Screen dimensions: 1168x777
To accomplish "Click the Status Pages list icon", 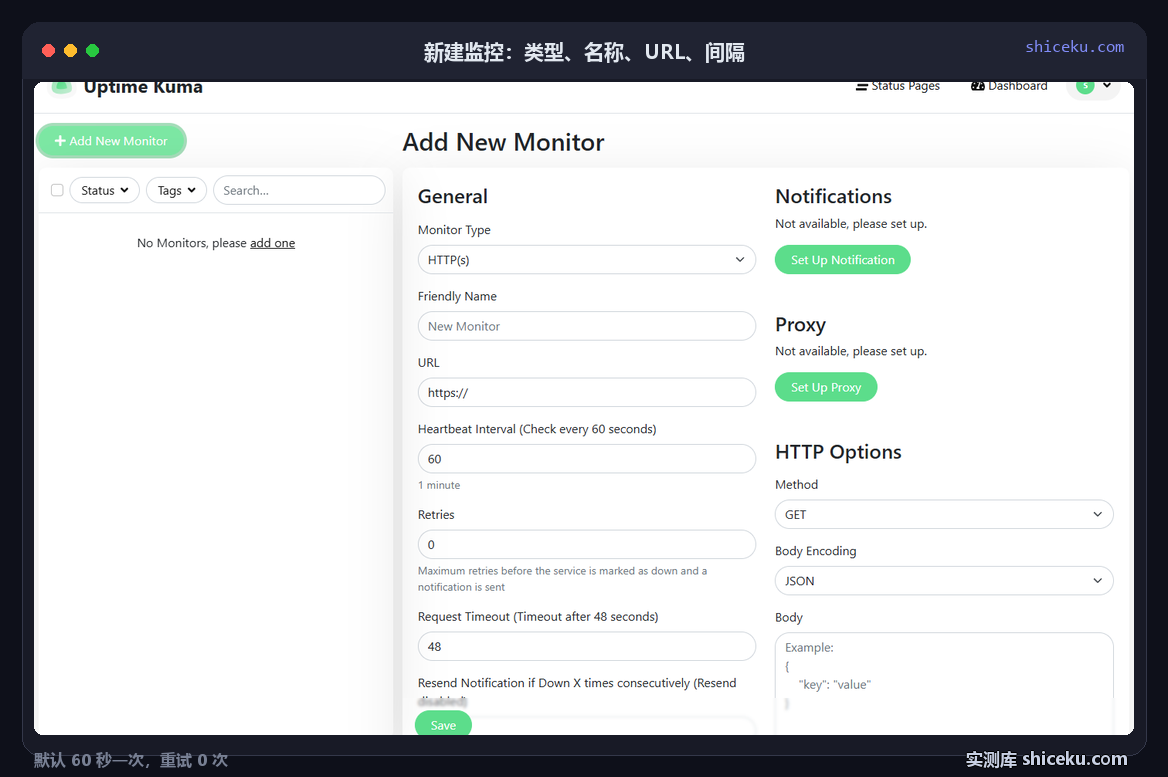I will pos(862,86).
